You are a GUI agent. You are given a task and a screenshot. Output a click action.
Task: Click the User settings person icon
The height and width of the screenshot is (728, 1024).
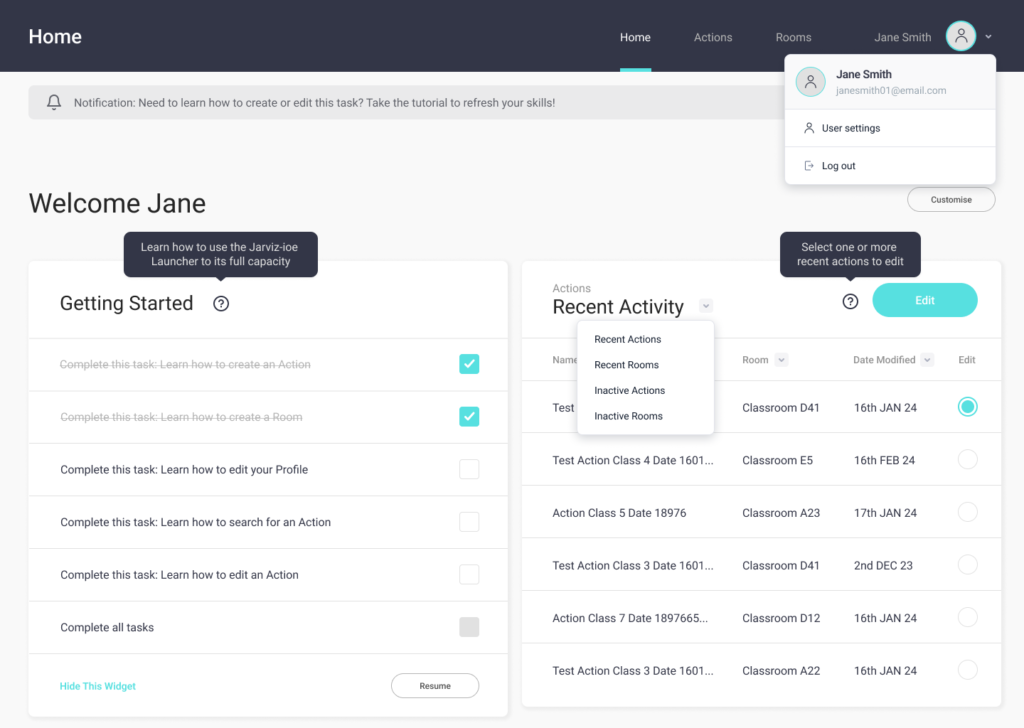(809, 128)
